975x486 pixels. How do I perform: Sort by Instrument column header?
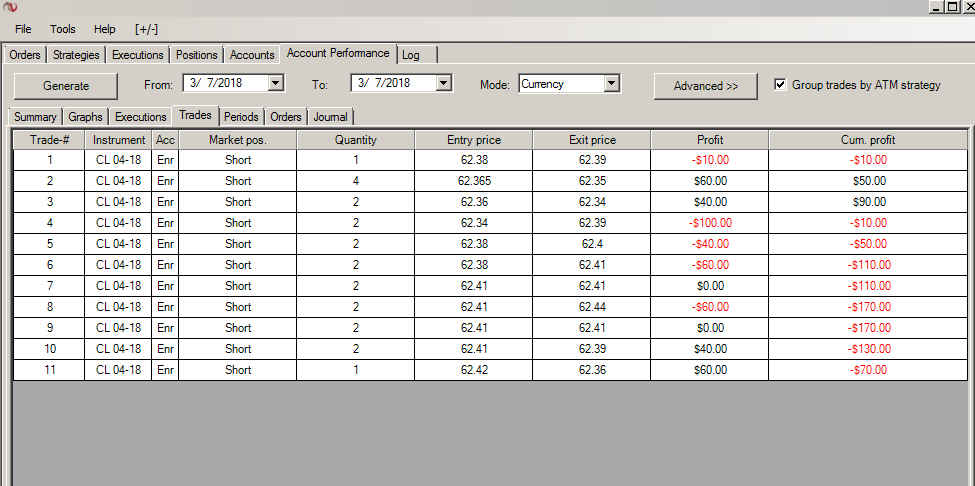[x=119, y=140]
